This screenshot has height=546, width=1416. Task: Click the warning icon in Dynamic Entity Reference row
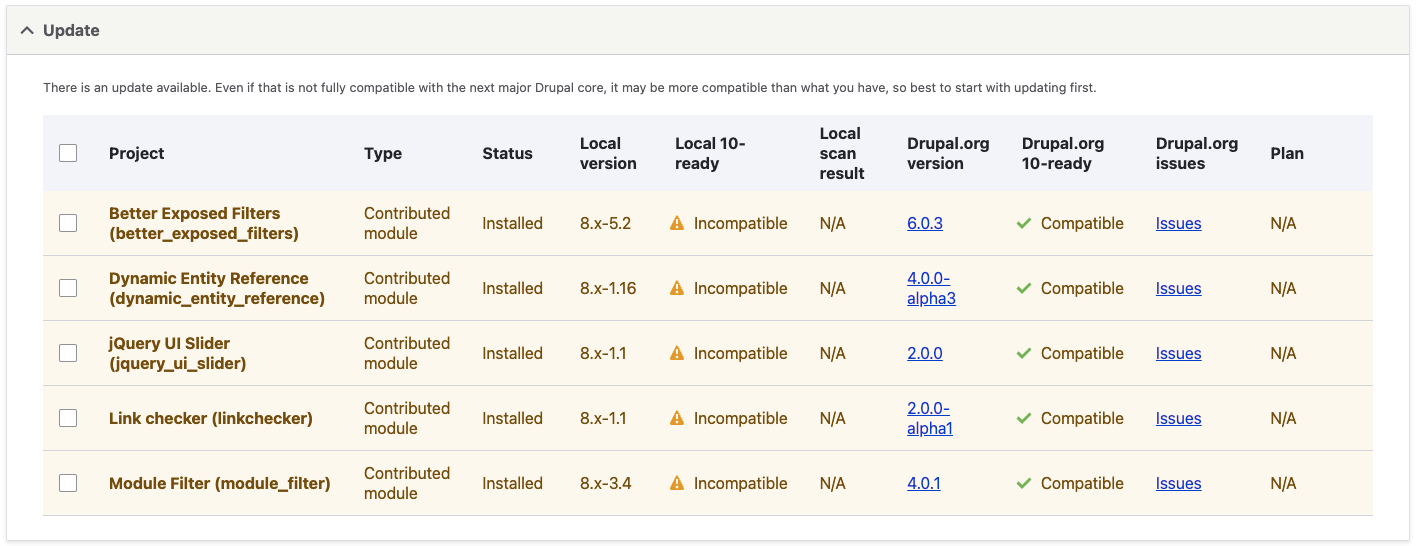(677, 288)
